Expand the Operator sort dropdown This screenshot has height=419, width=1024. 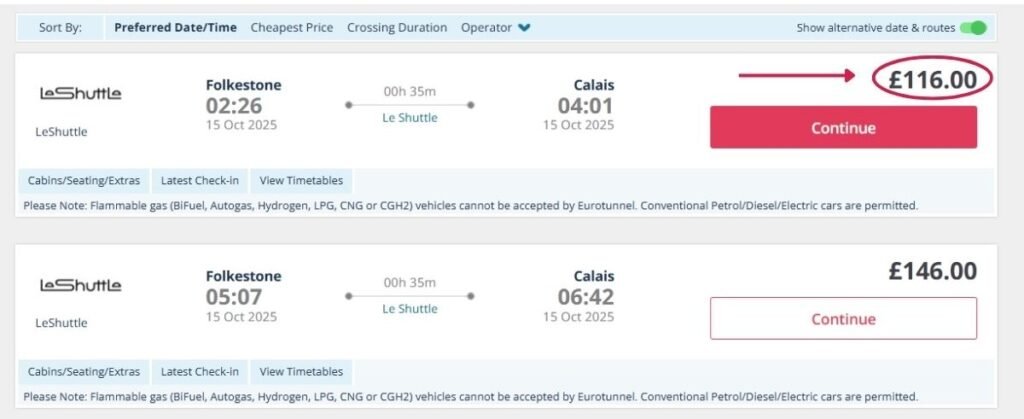(495, 28)
